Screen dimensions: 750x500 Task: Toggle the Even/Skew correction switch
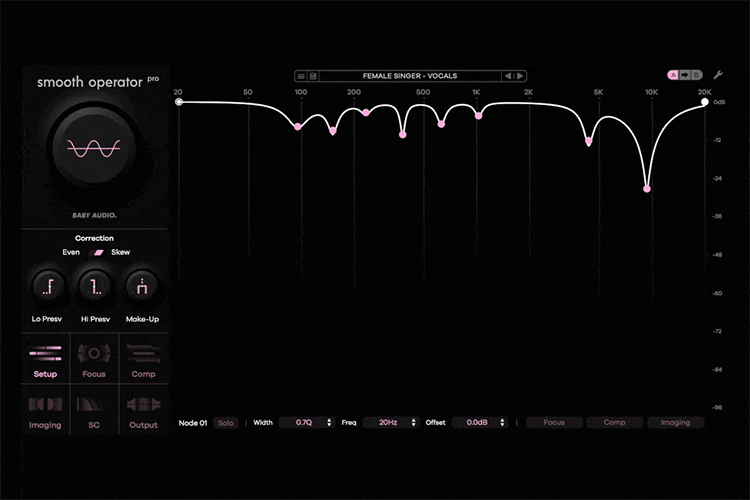tap(98, 252)
